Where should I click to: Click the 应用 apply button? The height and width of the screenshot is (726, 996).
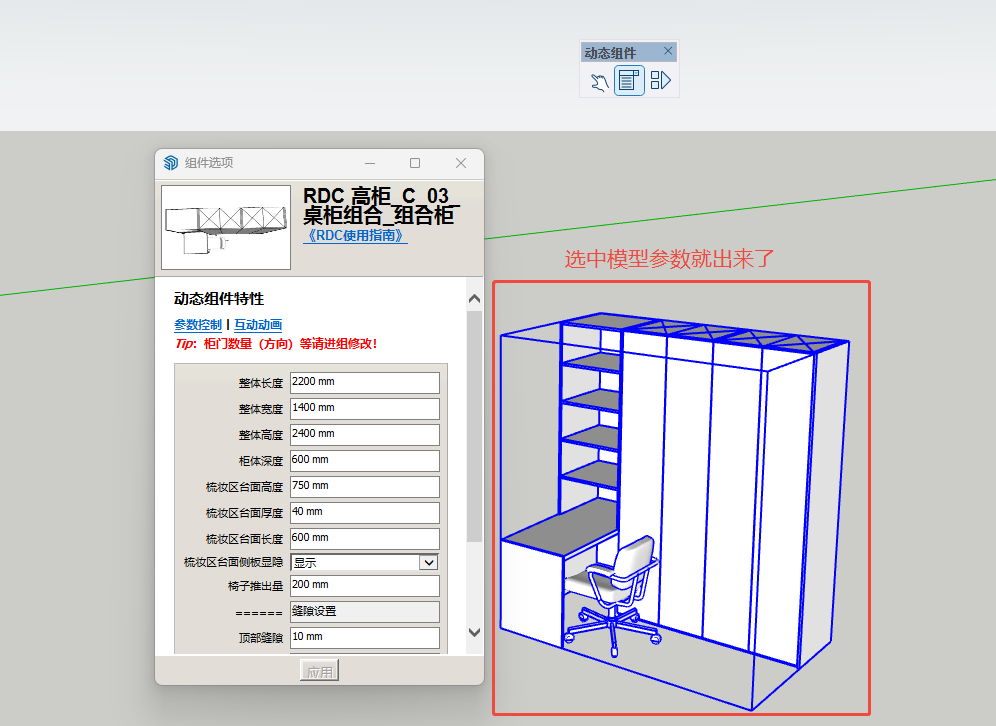(320, 671)
